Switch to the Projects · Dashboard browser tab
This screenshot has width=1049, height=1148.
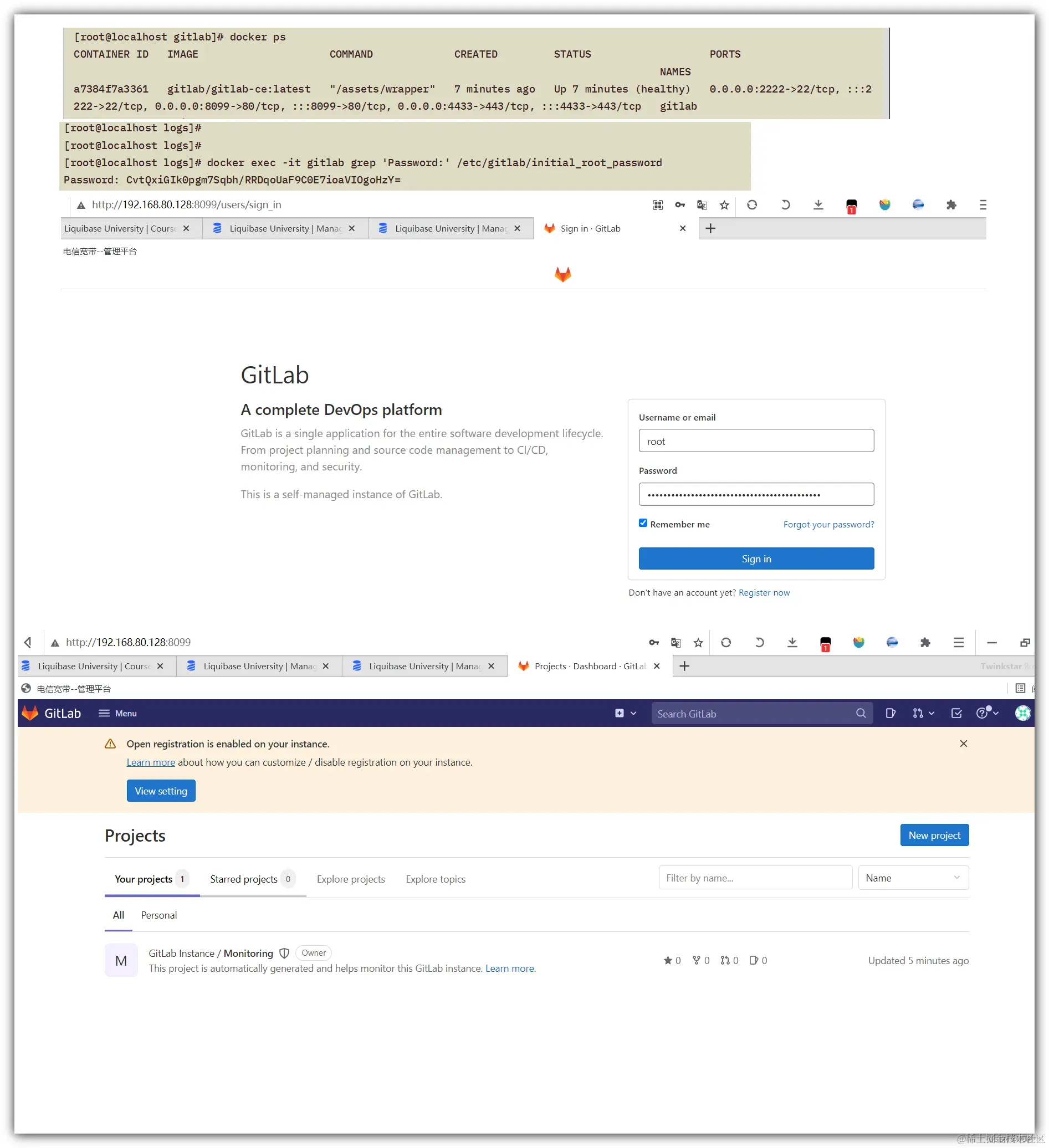pos(590,666)
